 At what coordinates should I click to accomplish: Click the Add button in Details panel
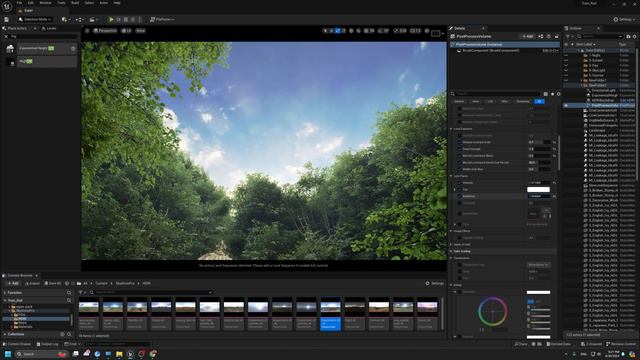[x=528, y=36]
